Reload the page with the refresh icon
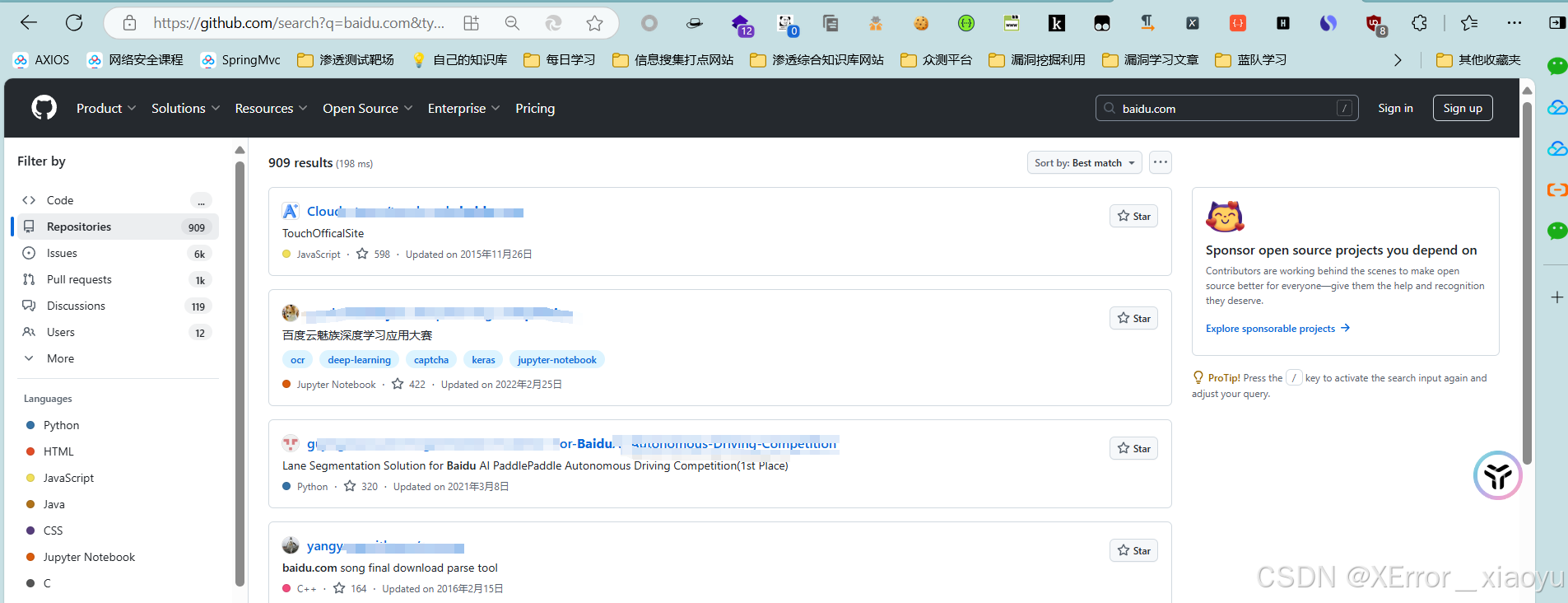This screenshot has width=1568, height=603. [x=74, y=23]
